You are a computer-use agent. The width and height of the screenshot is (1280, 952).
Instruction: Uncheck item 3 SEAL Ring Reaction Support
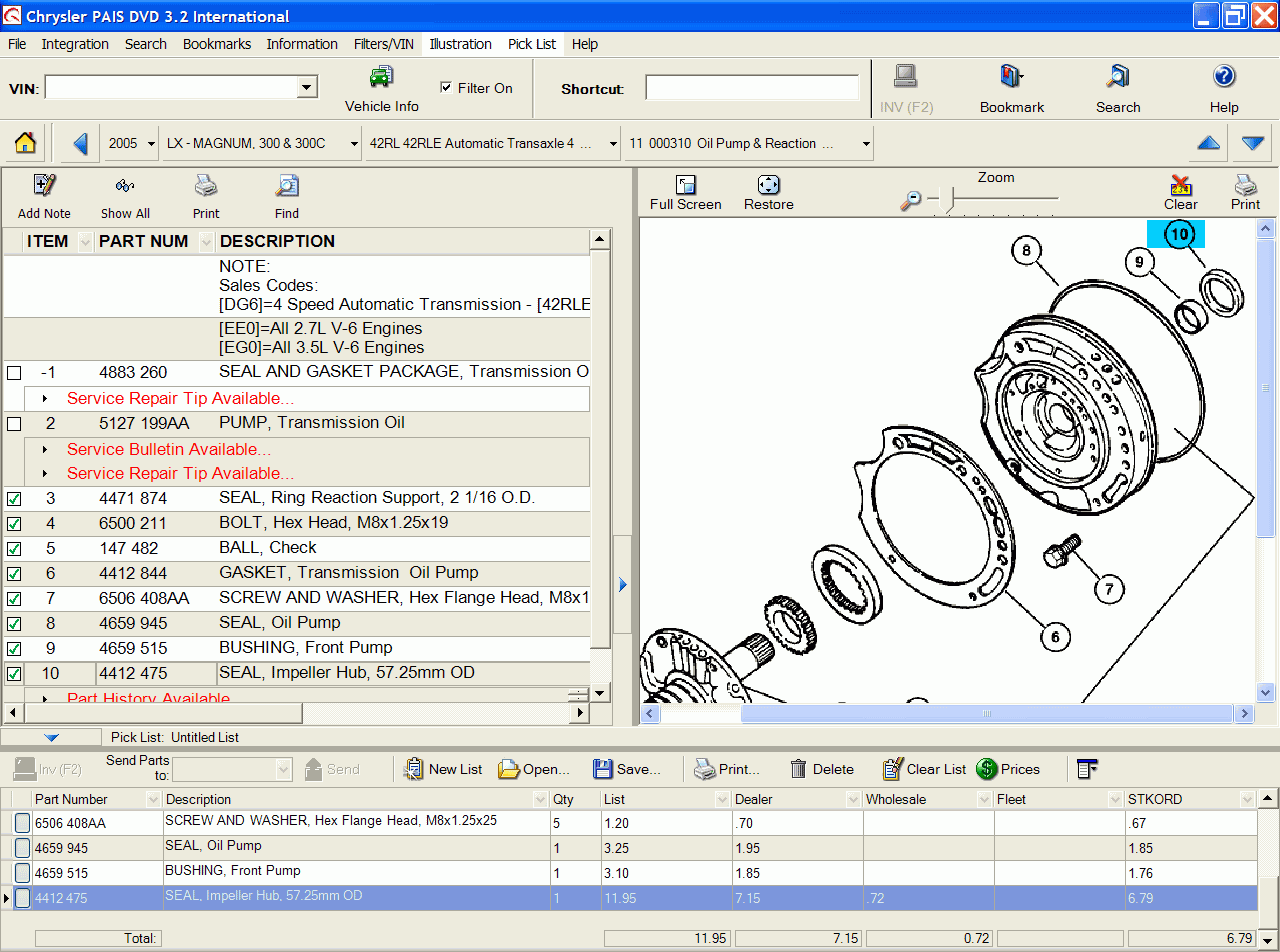click(x=14, y=499)
